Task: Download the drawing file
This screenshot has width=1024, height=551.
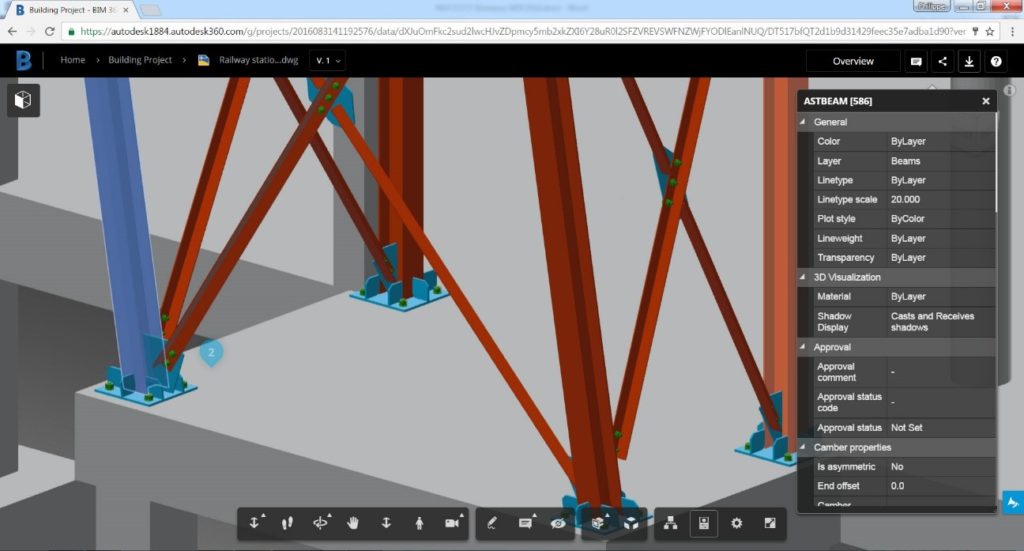Action: 969,61
